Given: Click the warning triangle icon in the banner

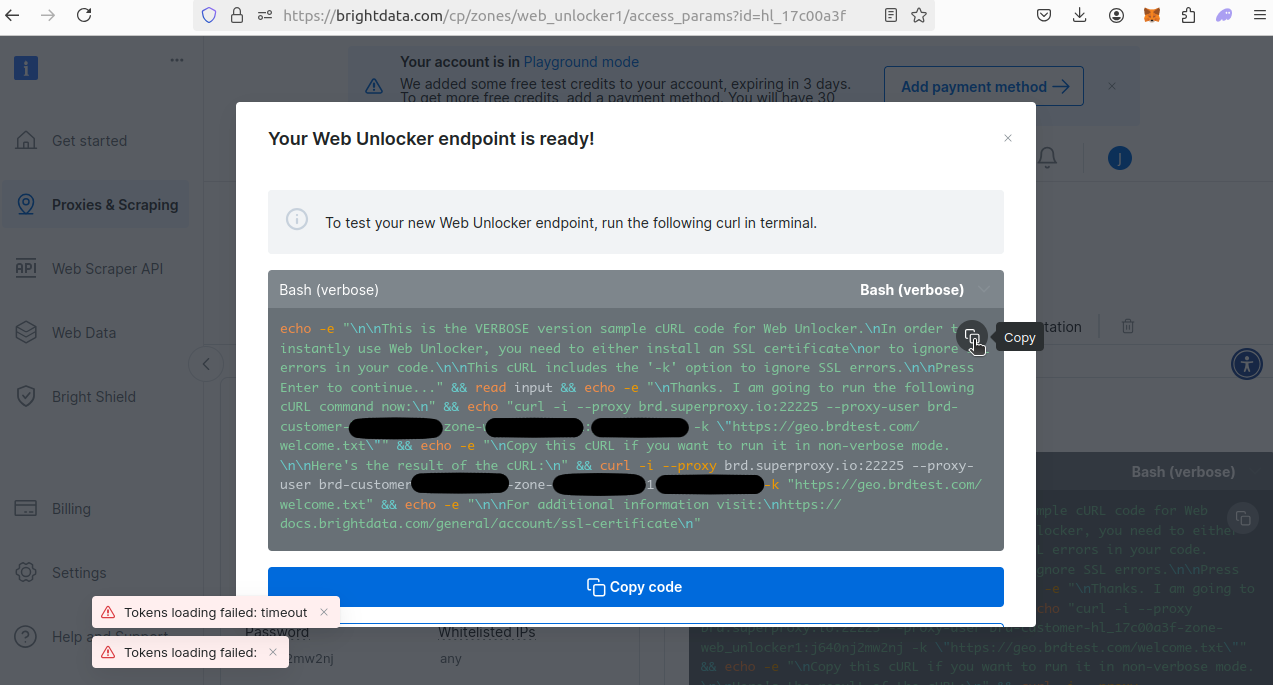Looking at the screenshot, I should pyautogui.click(x=373, y=86).
